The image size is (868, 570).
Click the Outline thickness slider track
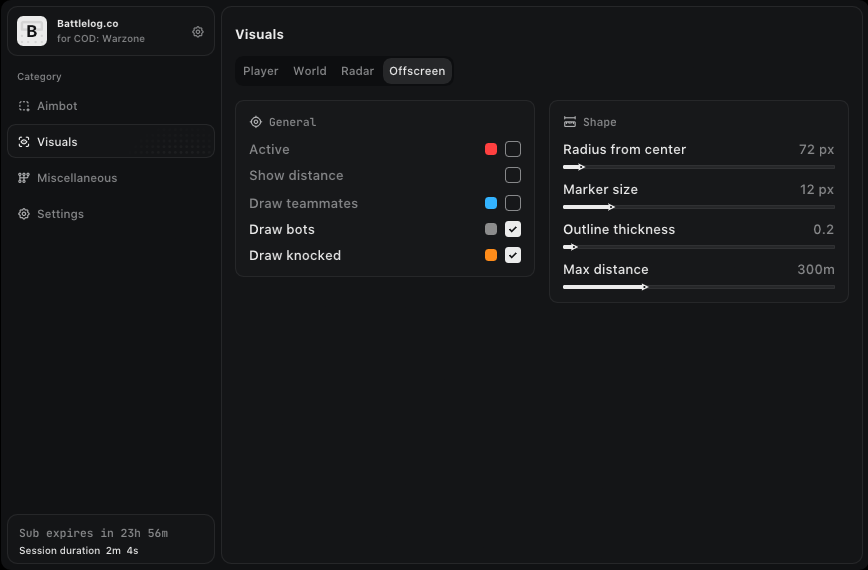pyautogui.click(x=699, y=247)
